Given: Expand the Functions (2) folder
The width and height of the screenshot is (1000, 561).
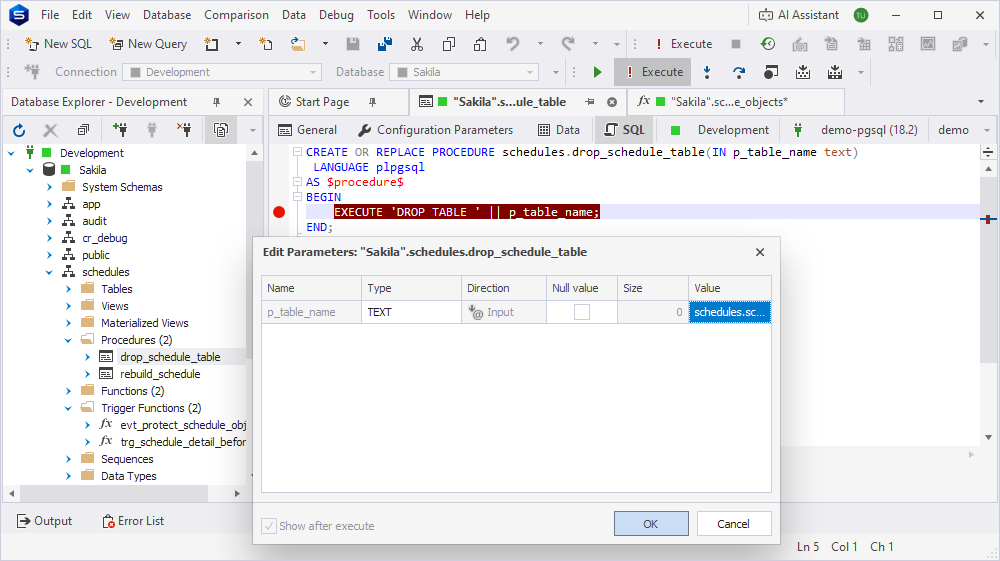Looking at the screenshot, I should (x=68, y=391).
